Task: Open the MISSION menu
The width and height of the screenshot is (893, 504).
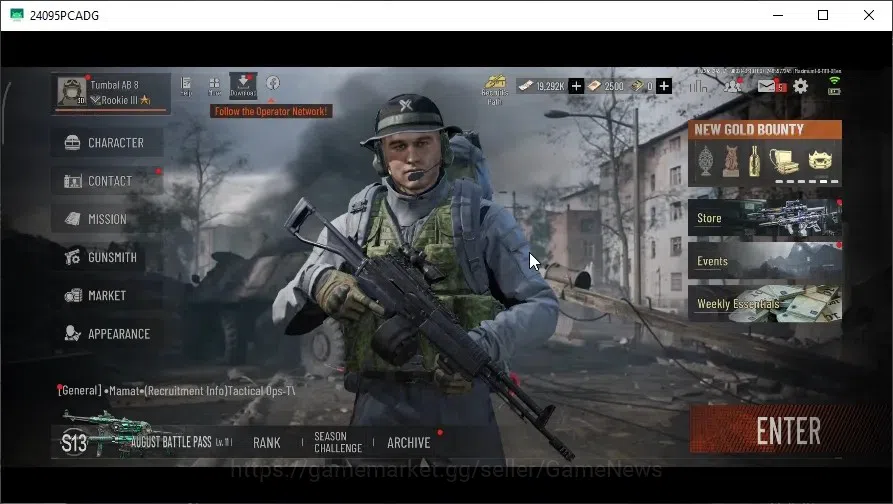Action: (107, 219)
